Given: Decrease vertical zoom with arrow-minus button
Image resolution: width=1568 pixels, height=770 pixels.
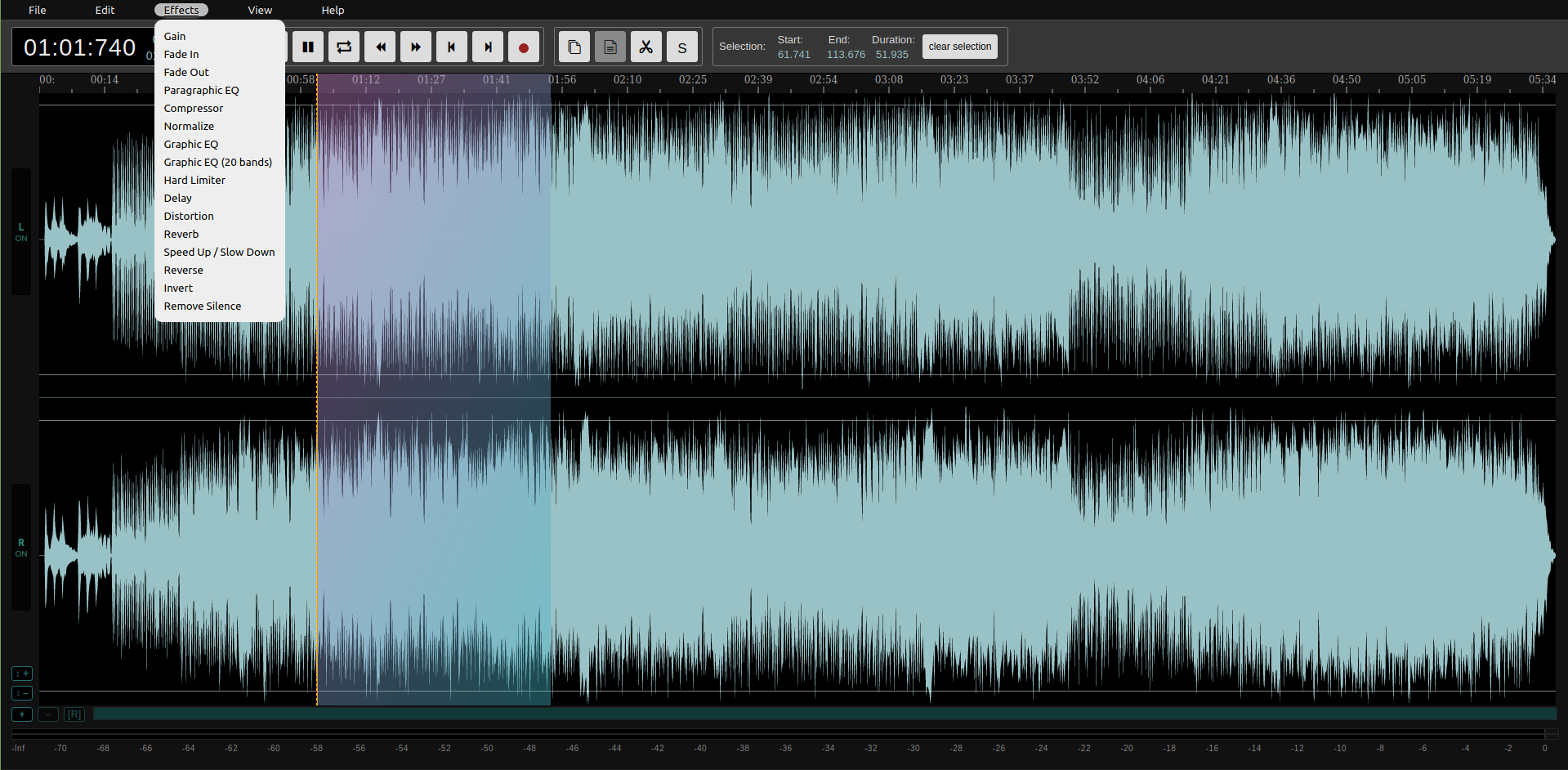Looking at the screenshot, I should pyautogui.click(x=22, y=693).
